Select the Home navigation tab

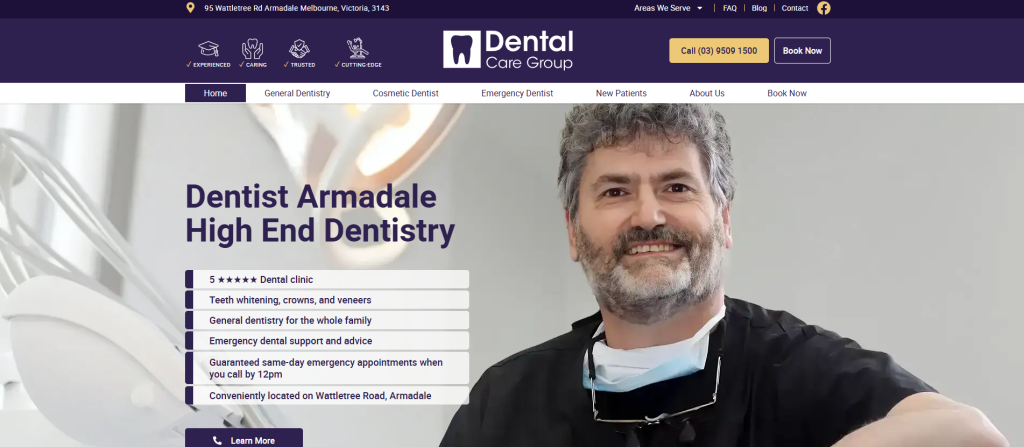215,93
